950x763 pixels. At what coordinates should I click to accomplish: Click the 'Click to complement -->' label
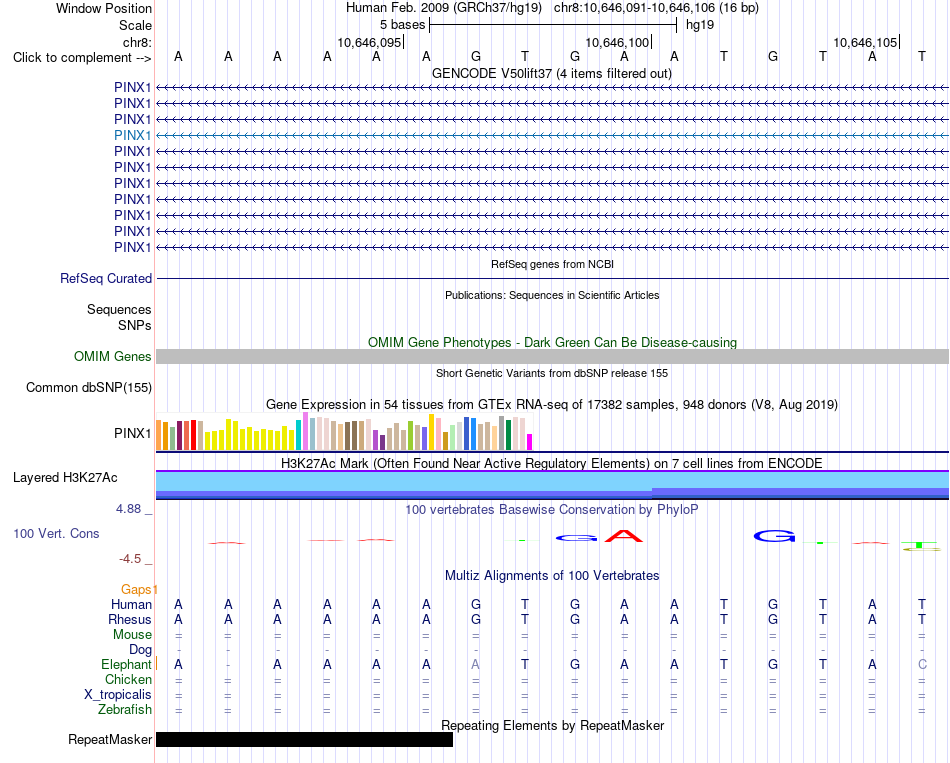[x=82, y=58]
